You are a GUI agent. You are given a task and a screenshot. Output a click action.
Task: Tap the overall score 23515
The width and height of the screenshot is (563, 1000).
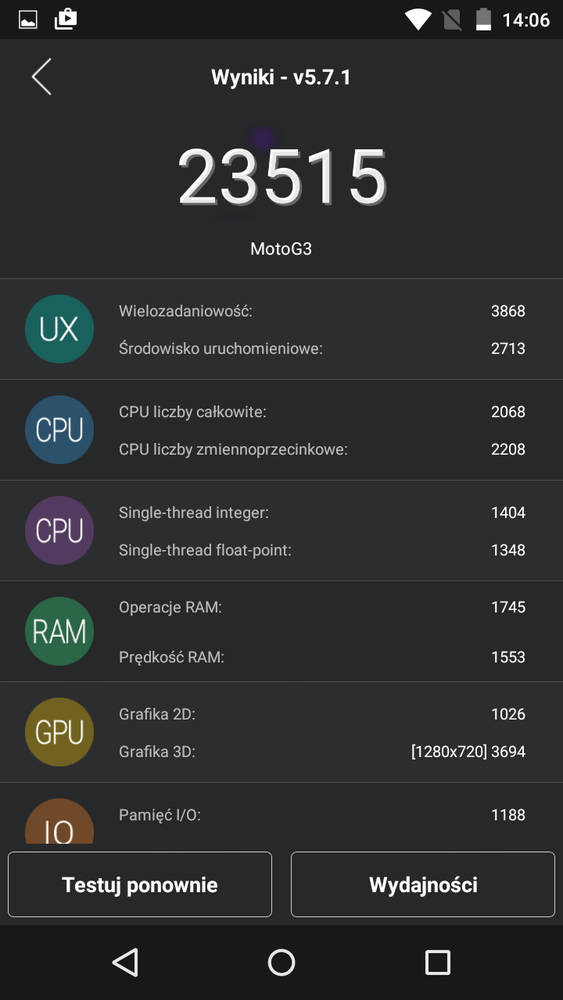click(x=282, y=177)
